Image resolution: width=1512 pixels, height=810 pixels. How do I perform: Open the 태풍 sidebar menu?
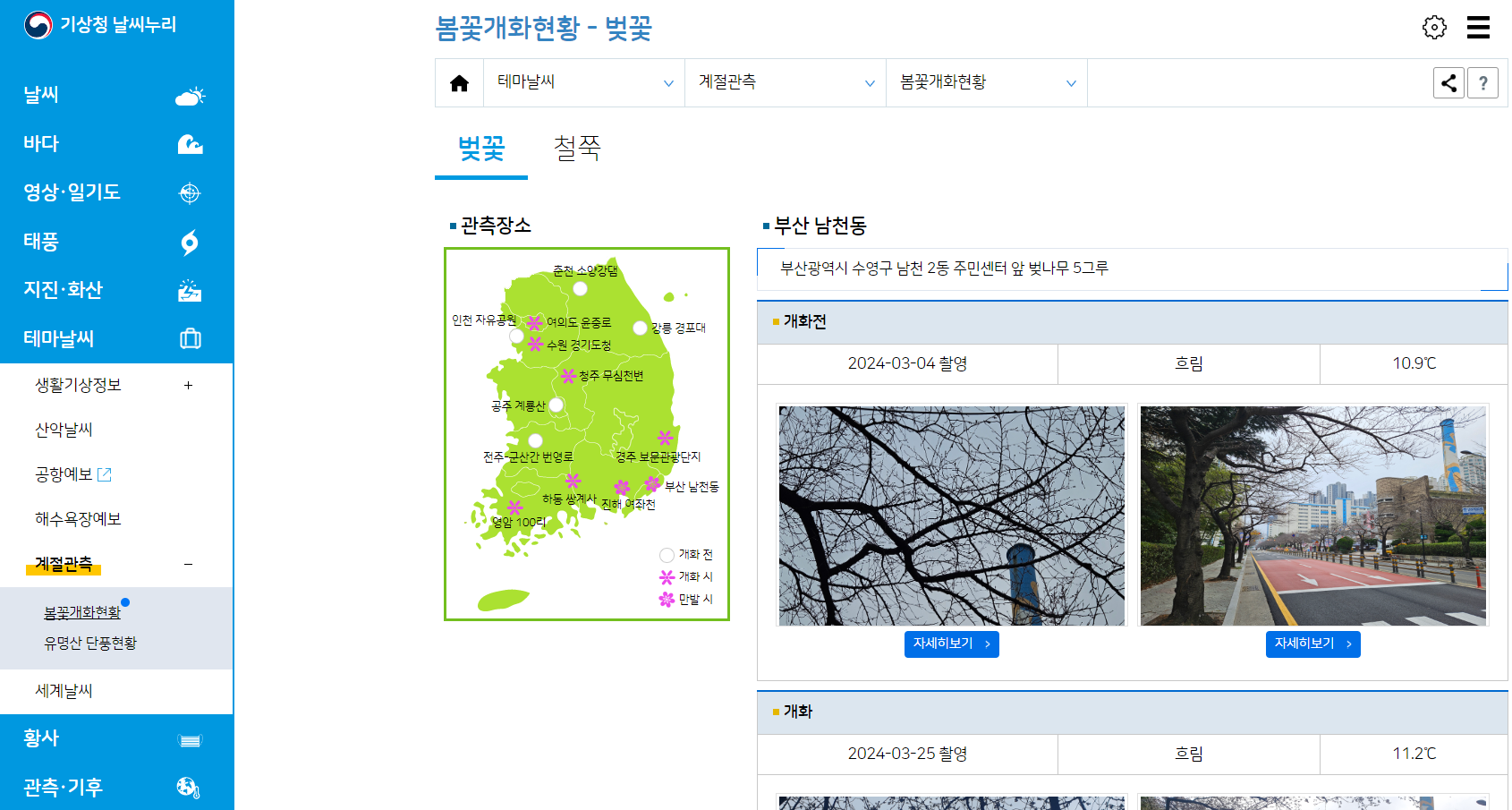[116, 242]
